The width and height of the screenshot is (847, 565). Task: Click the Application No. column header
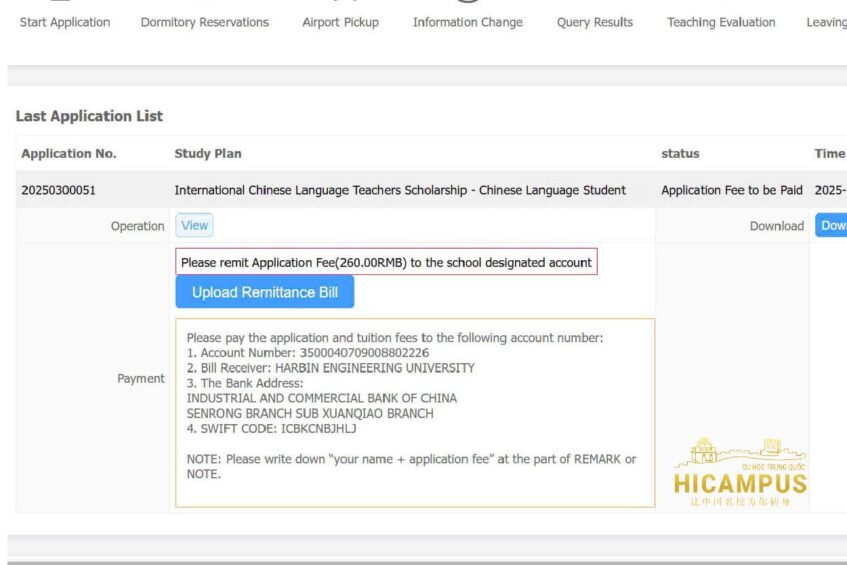[x=69, y=154]
